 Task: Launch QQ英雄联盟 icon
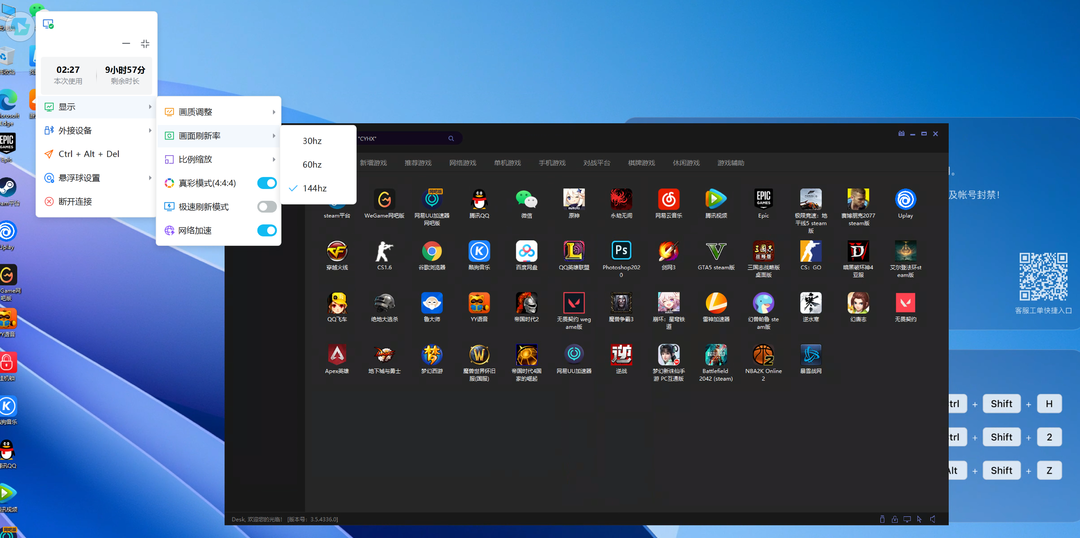pos(574,251)
